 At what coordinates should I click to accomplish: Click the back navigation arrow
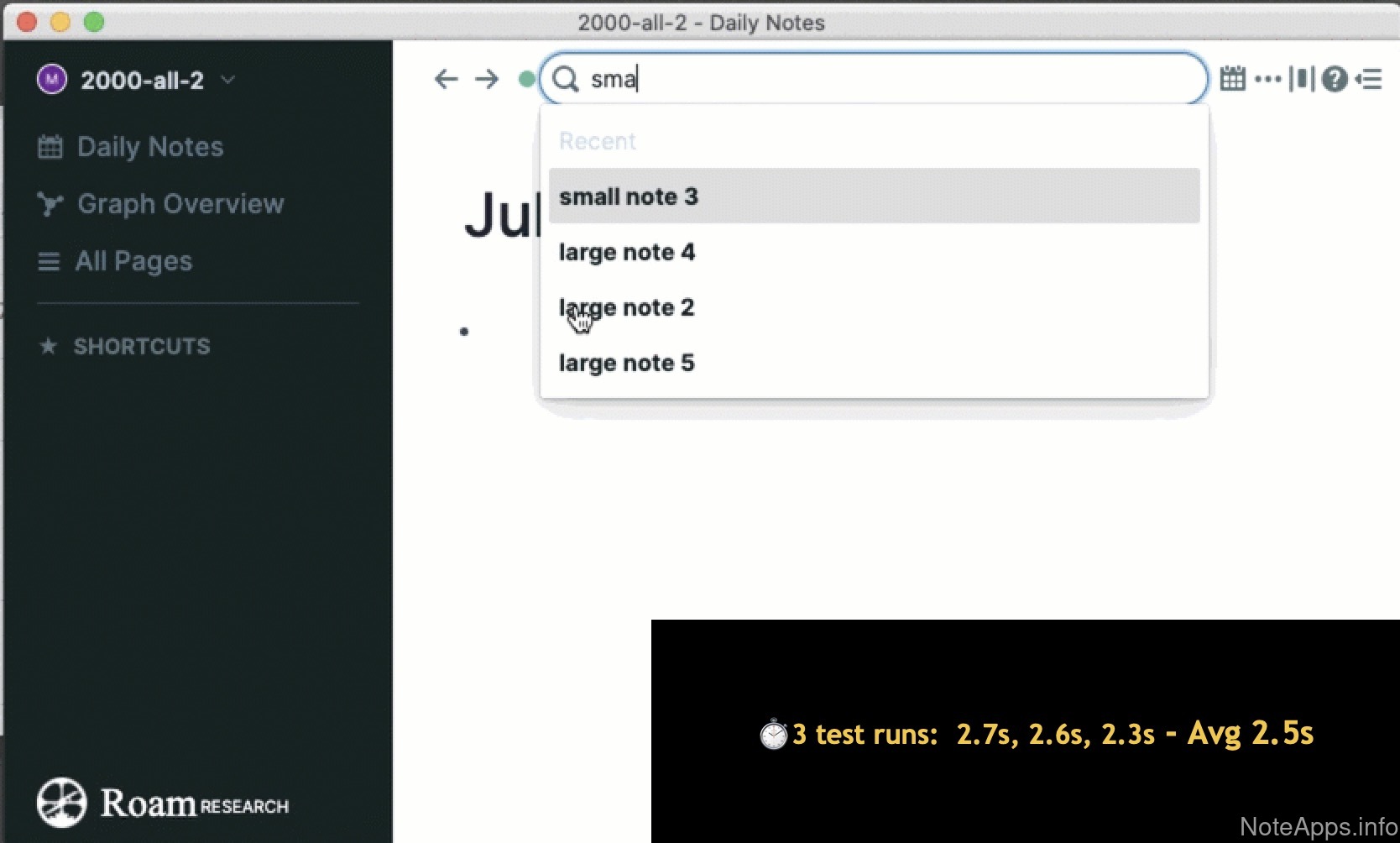click(446, 80)
